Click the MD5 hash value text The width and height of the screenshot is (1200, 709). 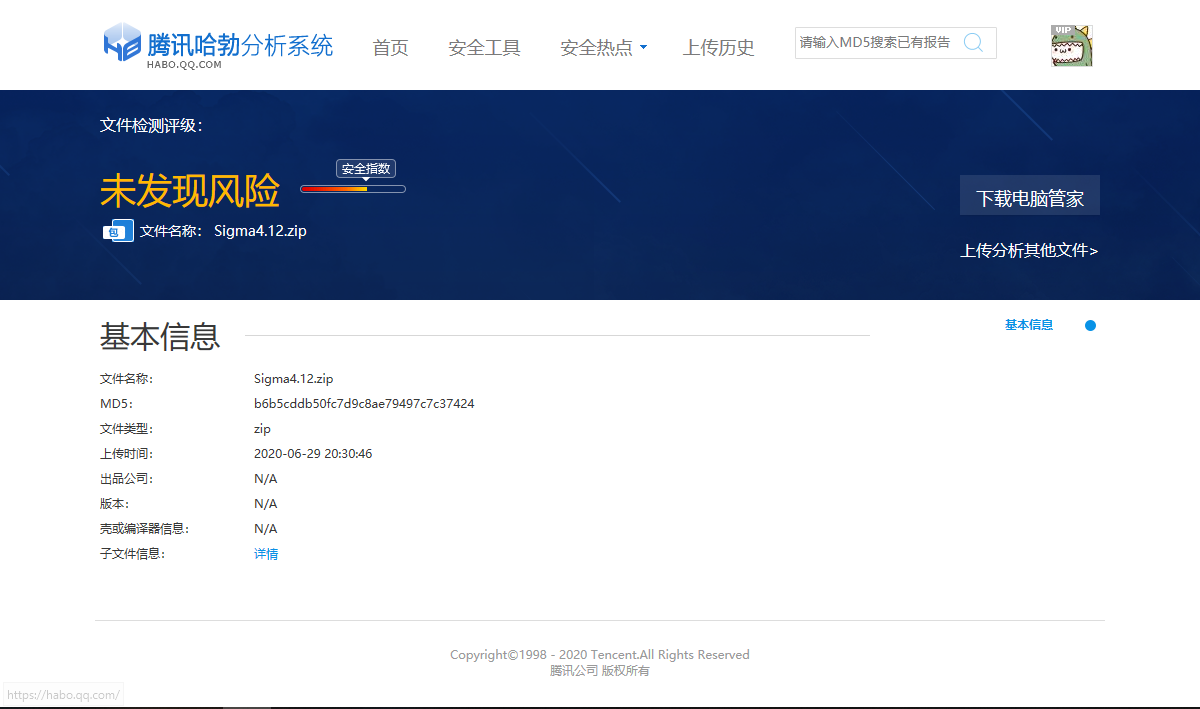pyautogui.click(x=364, y=404)
